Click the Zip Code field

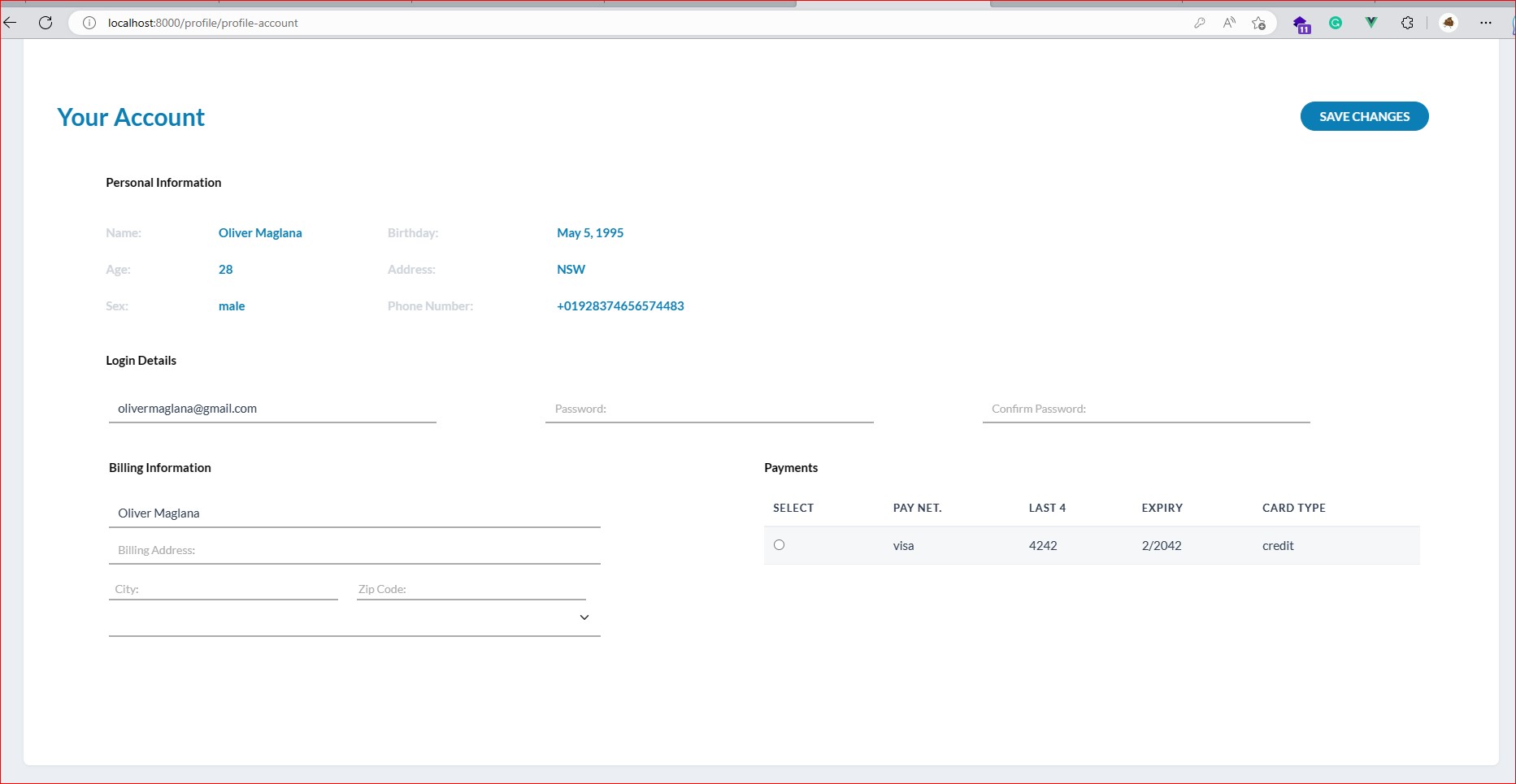point(471,589)
